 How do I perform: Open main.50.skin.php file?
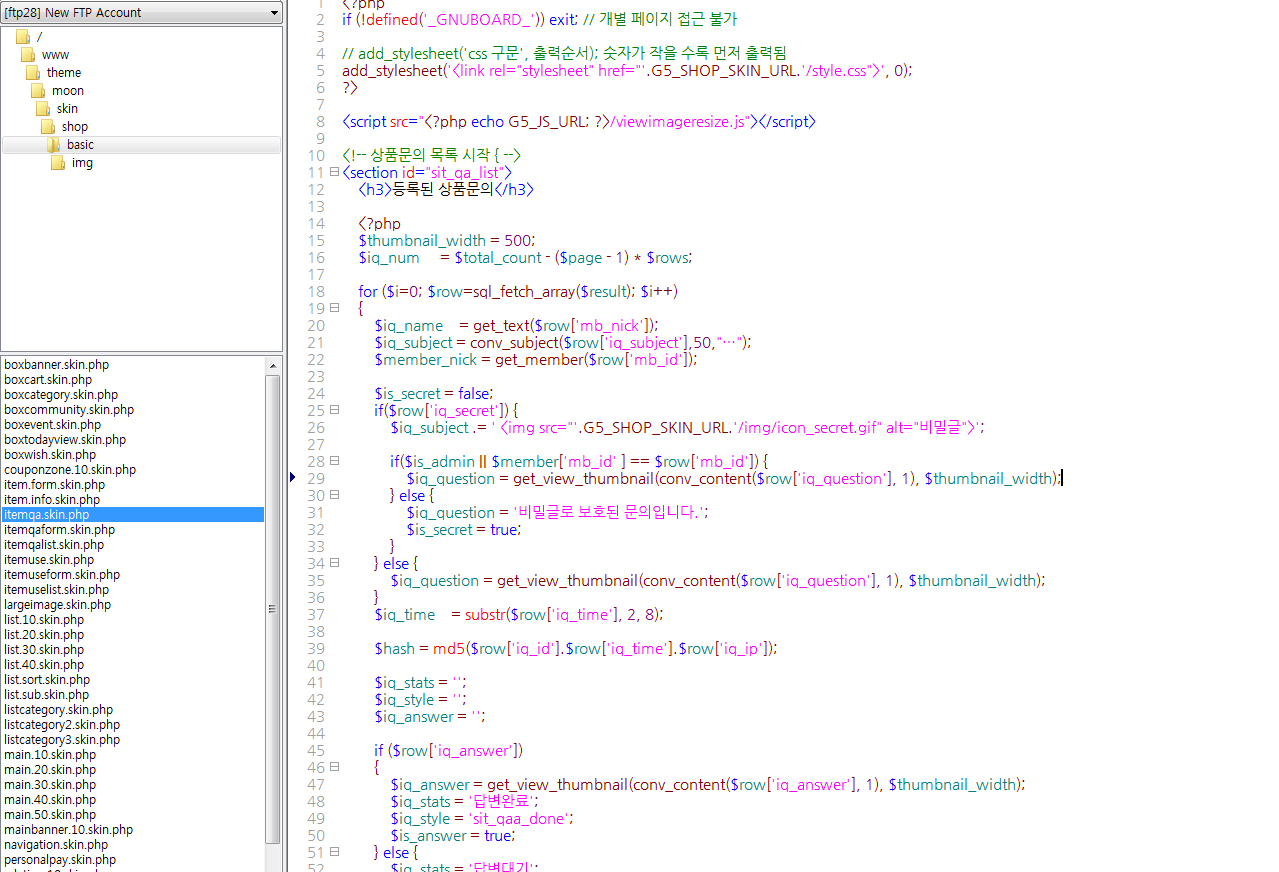tap(50, 815)
